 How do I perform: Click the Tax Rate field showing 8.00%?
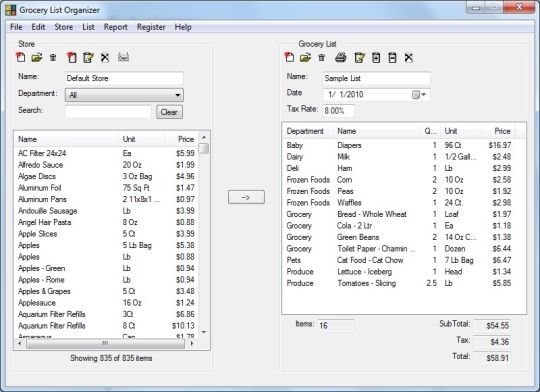coord(339,111)
